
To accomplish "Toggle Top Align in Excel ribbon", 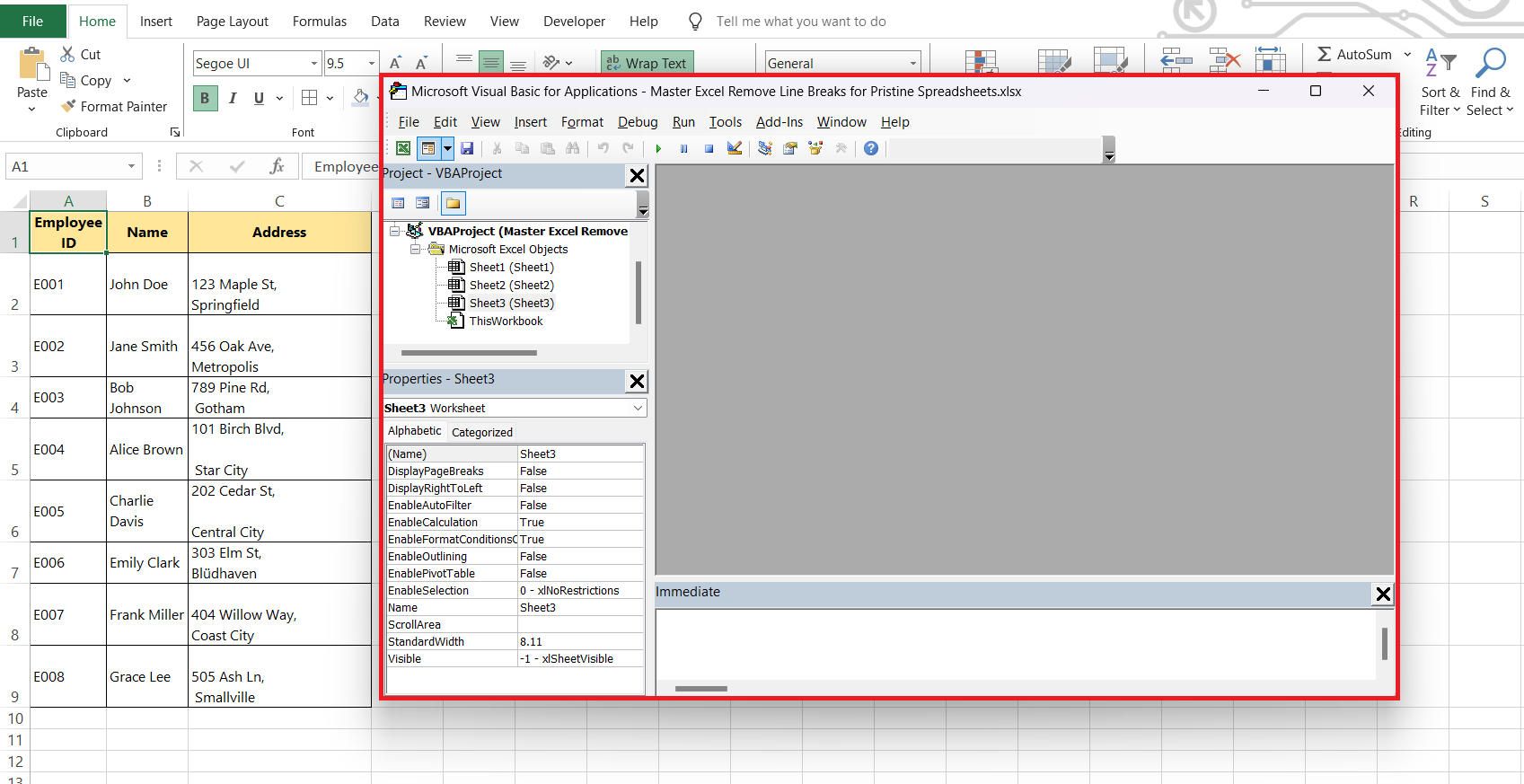I will [464, 62].
